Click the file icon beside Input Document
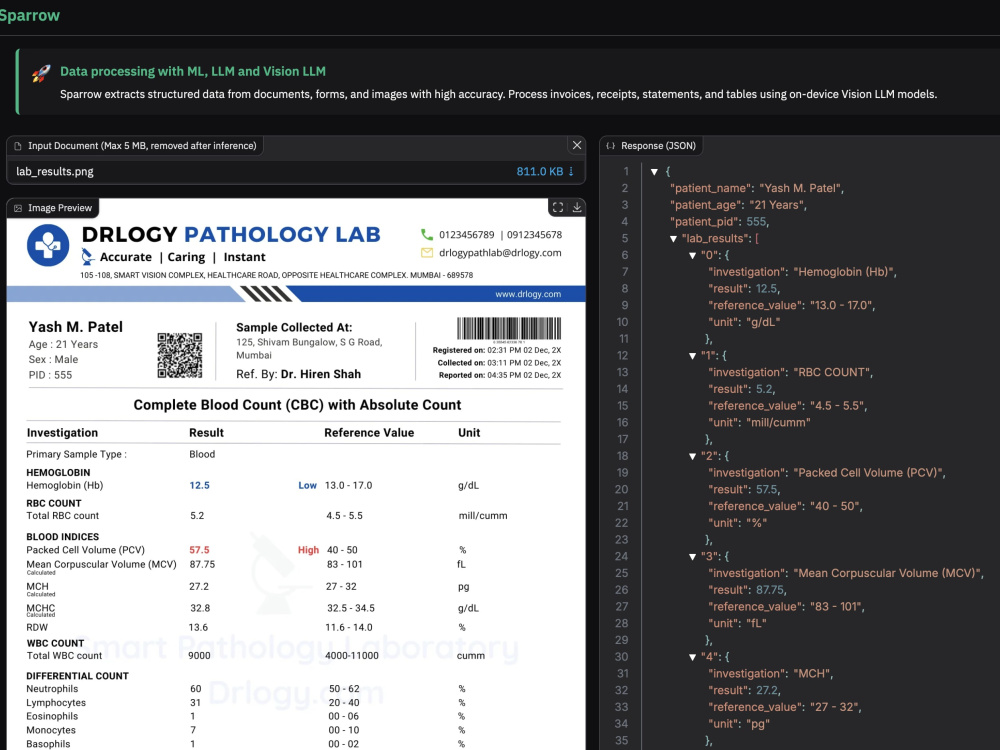The image size is (1000, 750). point(18,146)
